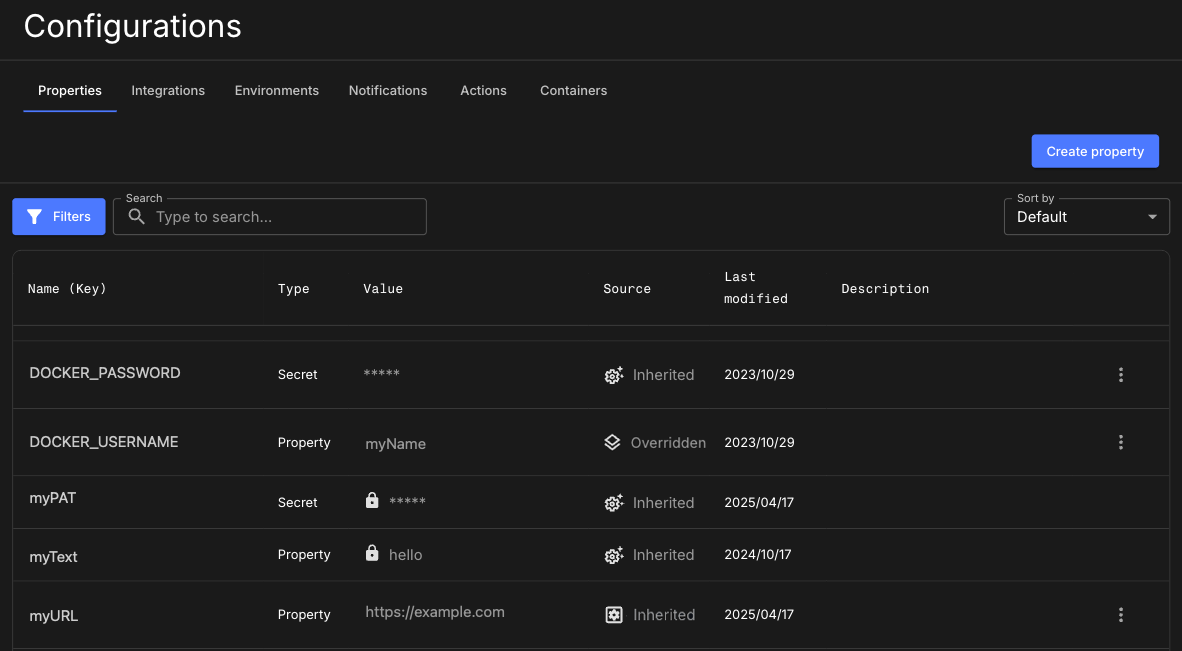Screen dimensions: 1182x651
Task: Click the dropdown arrow on Default sorting
Action: tap(1152, 216)
